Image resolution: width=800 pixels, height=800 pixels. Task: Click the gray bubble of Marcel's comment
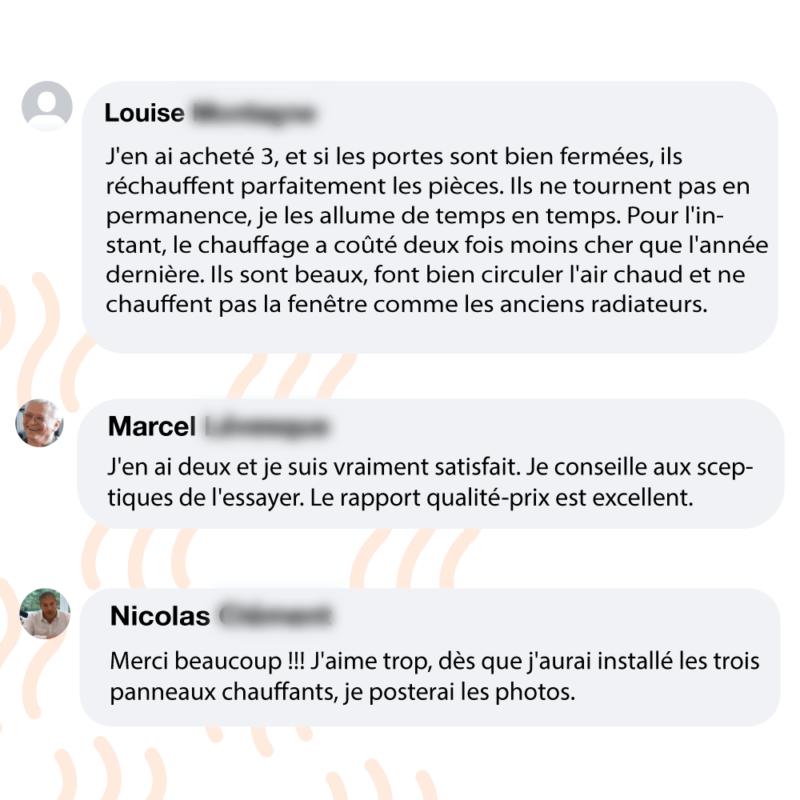pyautogui.click(x=430, y=464)
